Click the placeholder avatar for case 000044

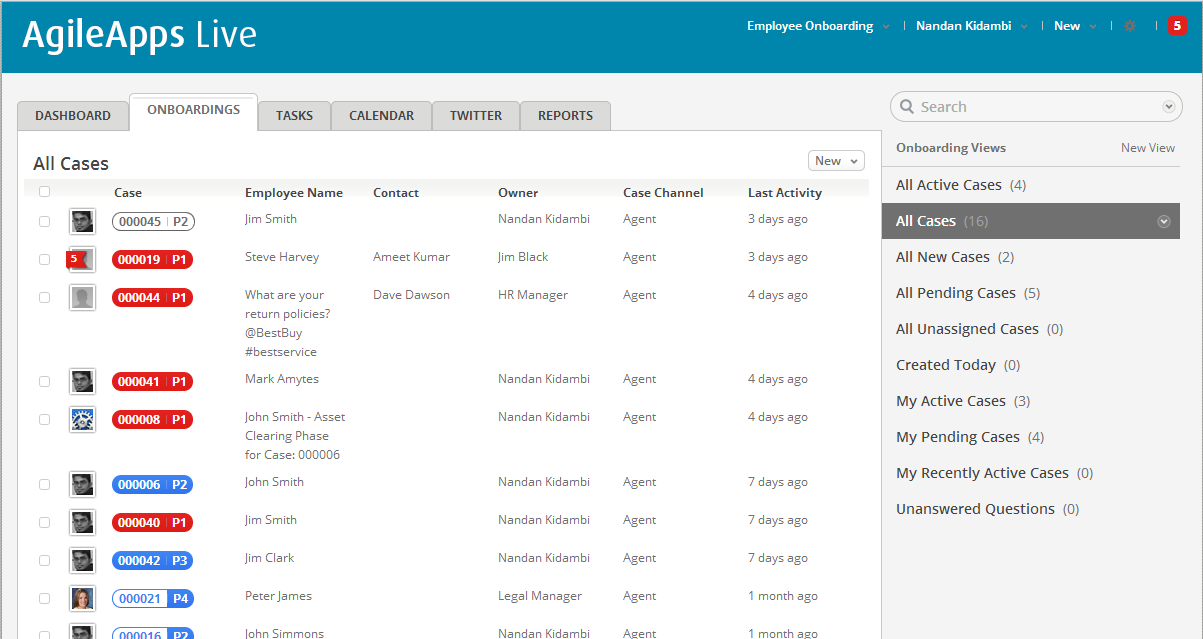tap(82, 297)
